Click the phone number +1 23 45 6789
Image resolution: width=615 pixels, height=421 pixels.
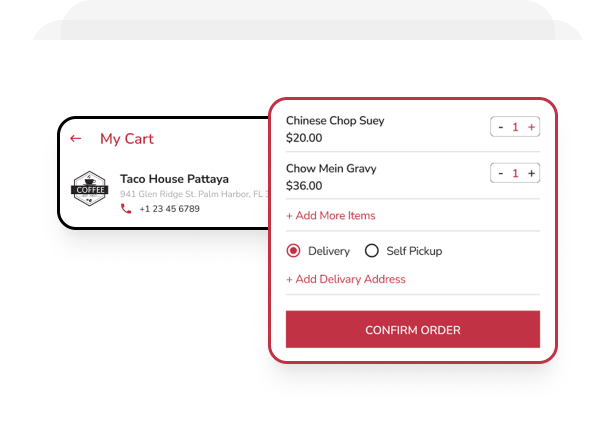click(x=169, y=209)
